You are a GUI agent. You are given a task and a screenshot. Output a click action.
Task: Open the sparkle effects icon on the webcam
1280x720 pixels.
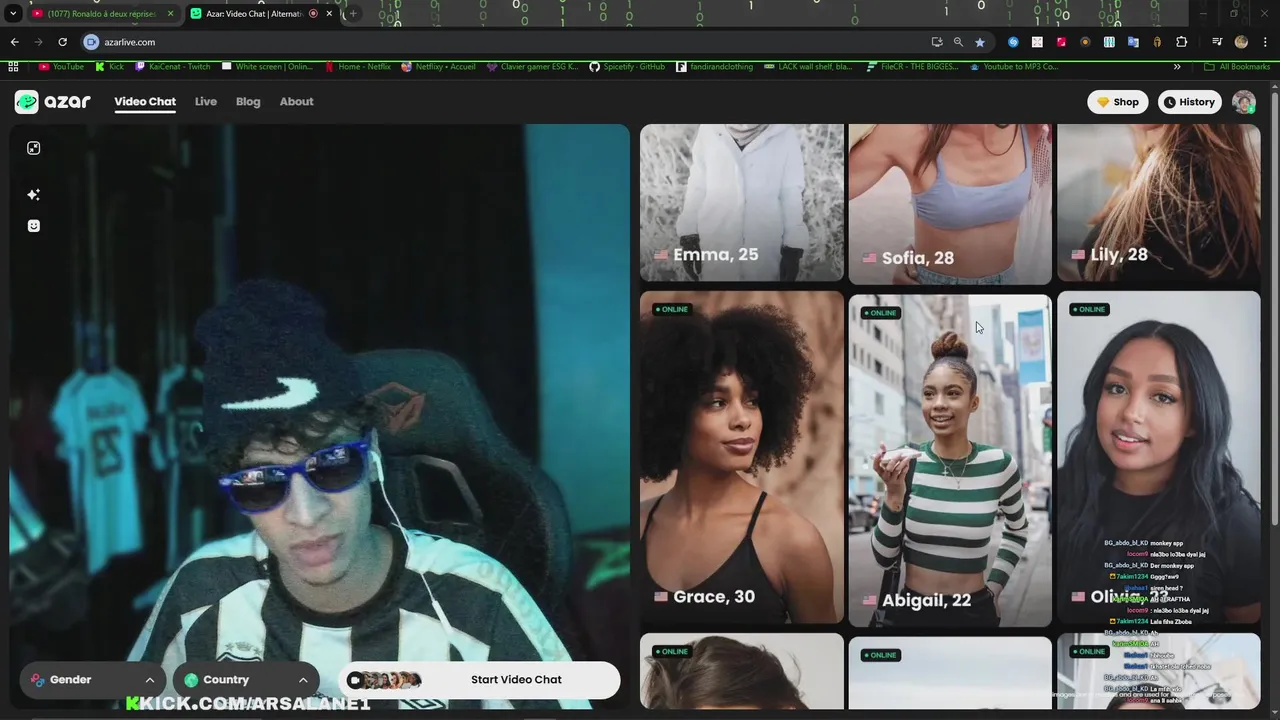(33, 194)
